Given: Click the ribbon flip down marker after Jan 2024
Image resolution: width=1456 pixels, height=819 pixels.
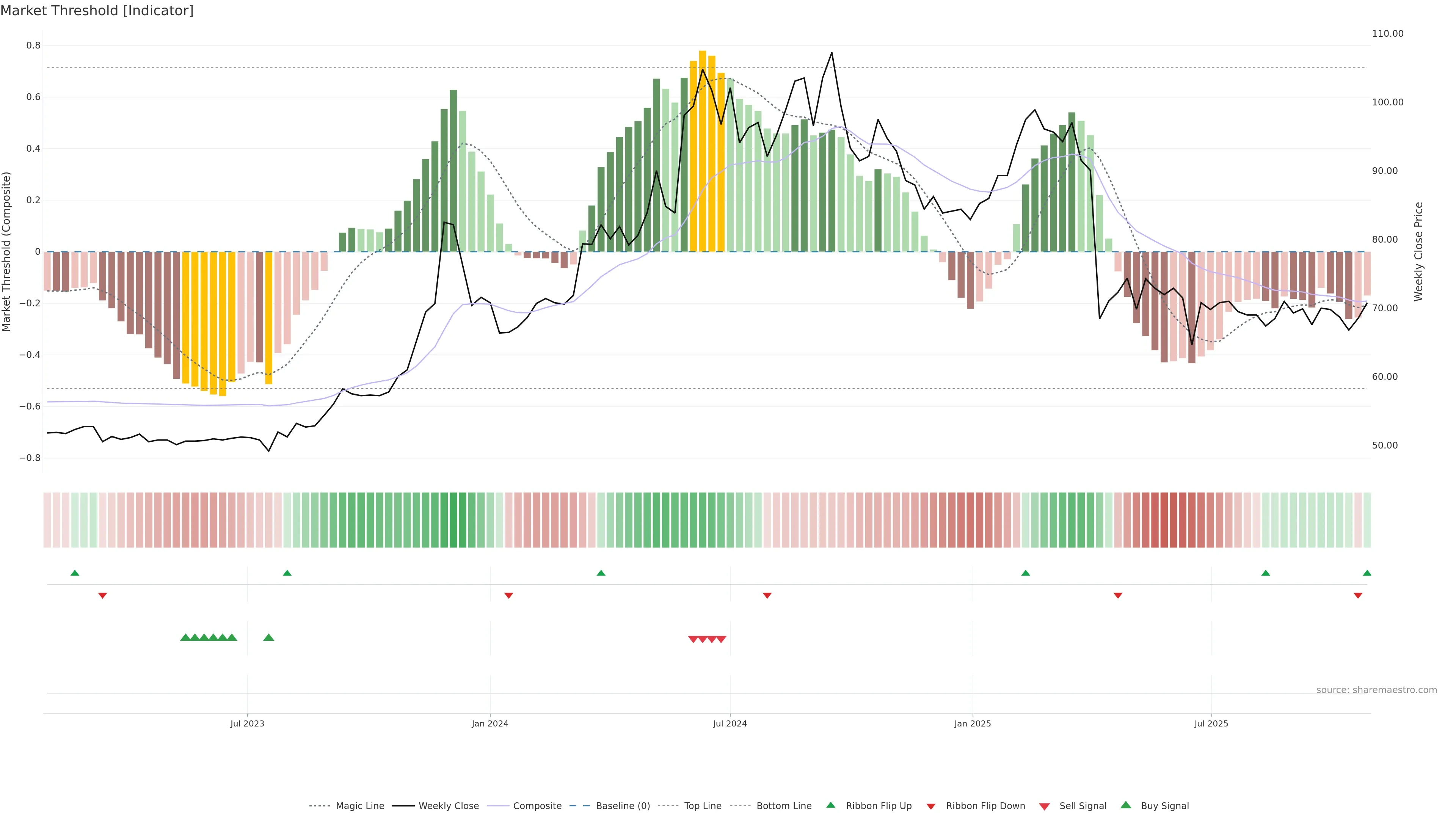Looking at the screenshot, I should point(508,596).
